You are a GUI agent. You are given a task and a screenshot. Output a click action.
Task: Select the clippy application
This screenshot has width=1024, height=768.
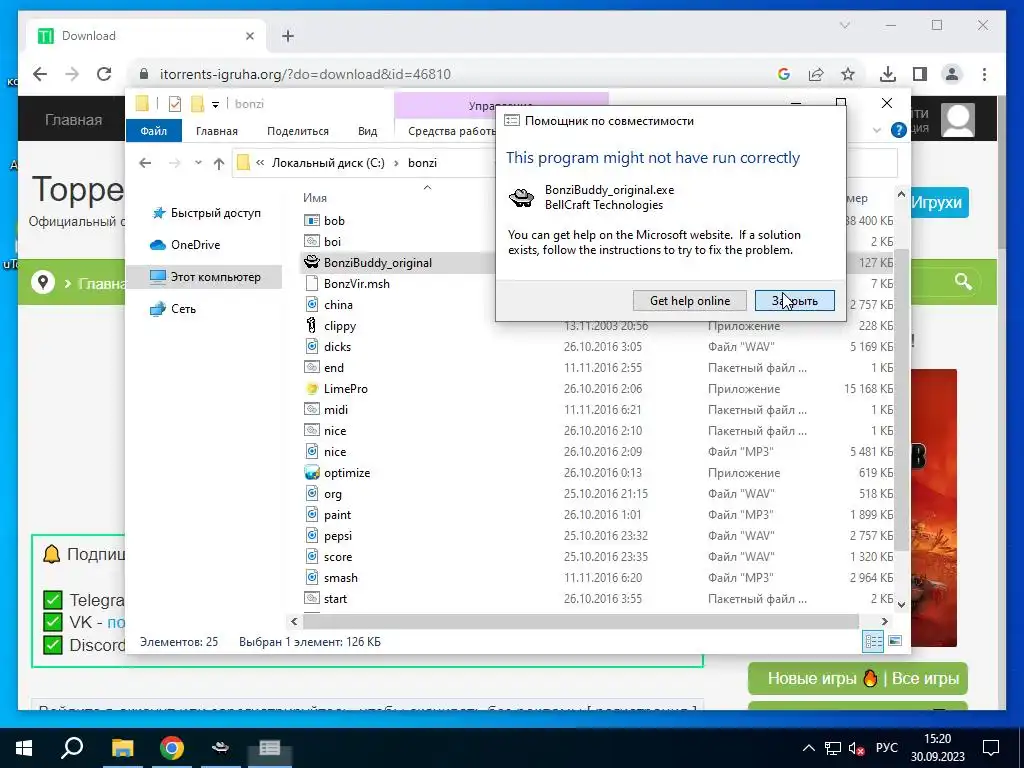click(340, 325)
